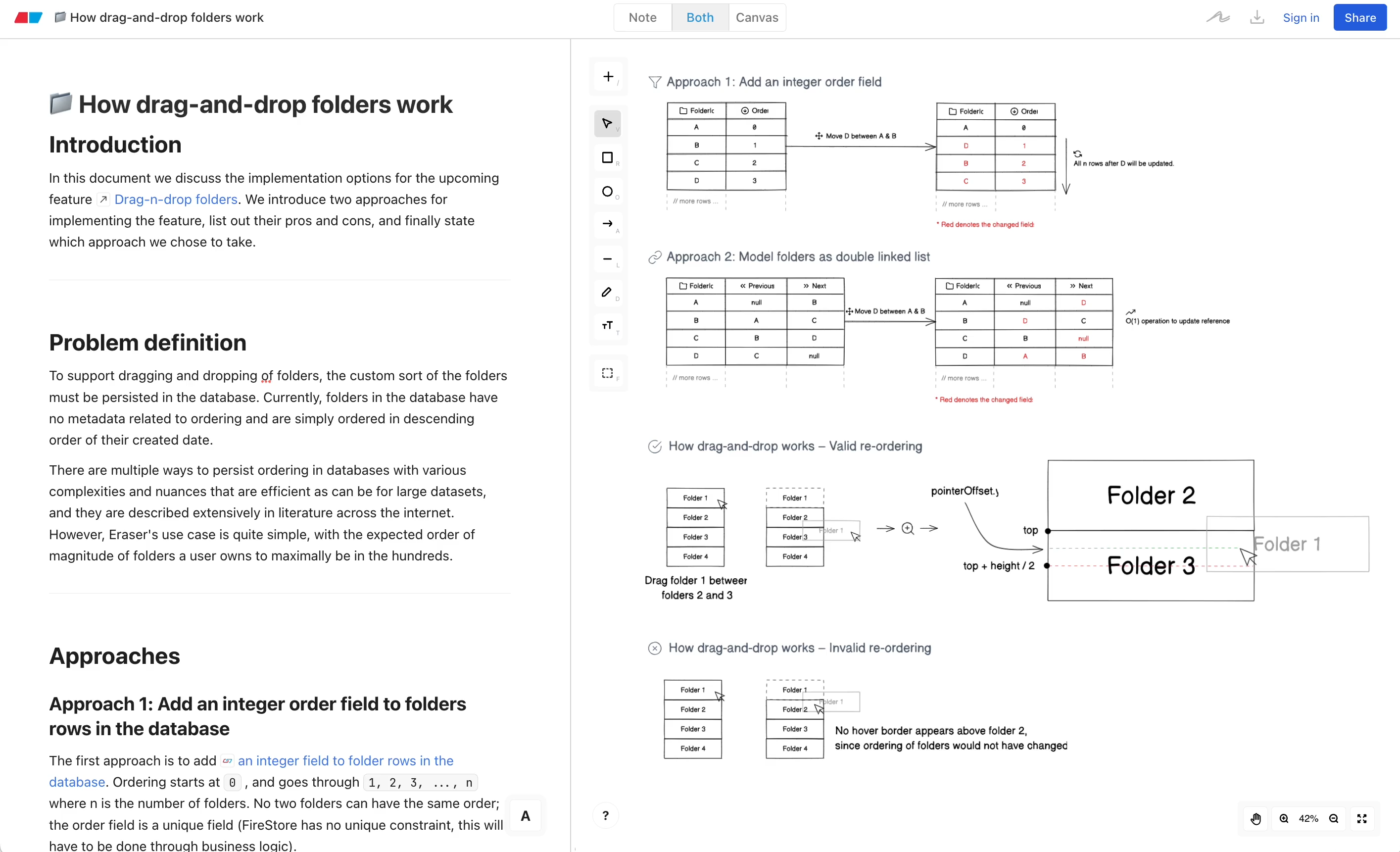Select the Rectangle shape tool
This screenshot has width=1400, height=852.
[x=607, y=157]
